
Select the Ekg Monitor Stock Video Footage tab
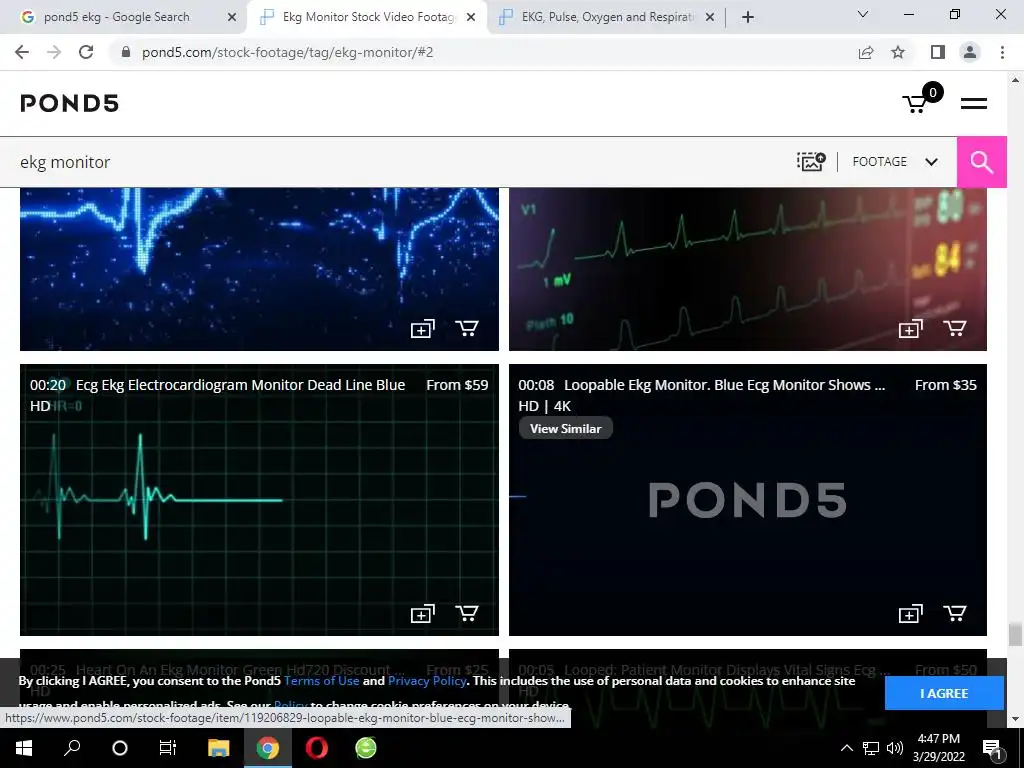pyautogui.click(x=366, y=17)
